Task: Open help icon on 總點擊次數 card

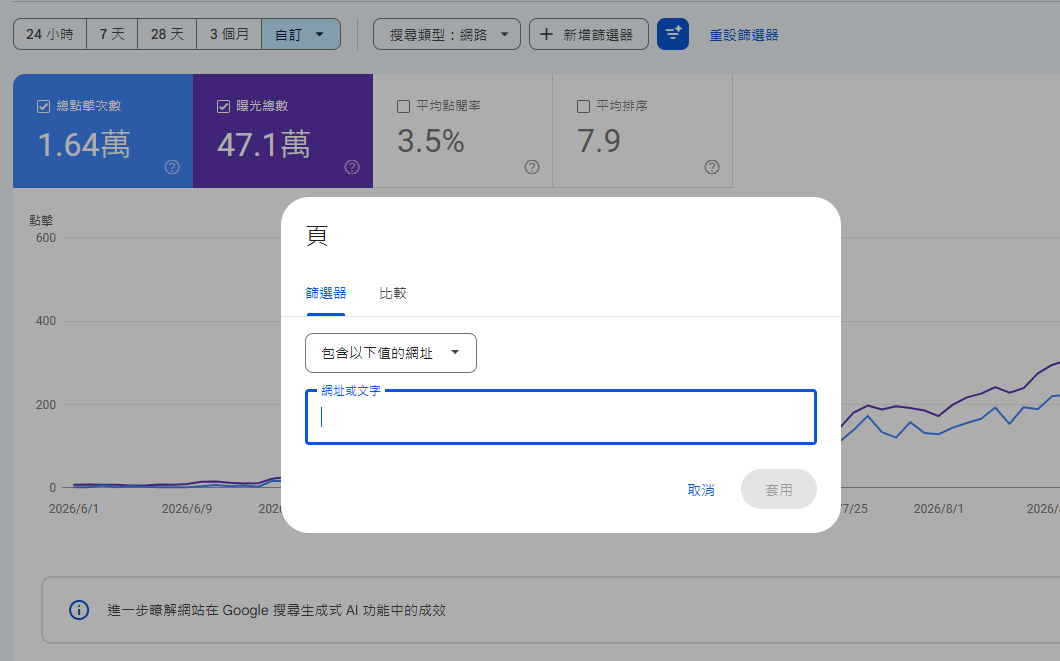Action: [x=172, y=167]
